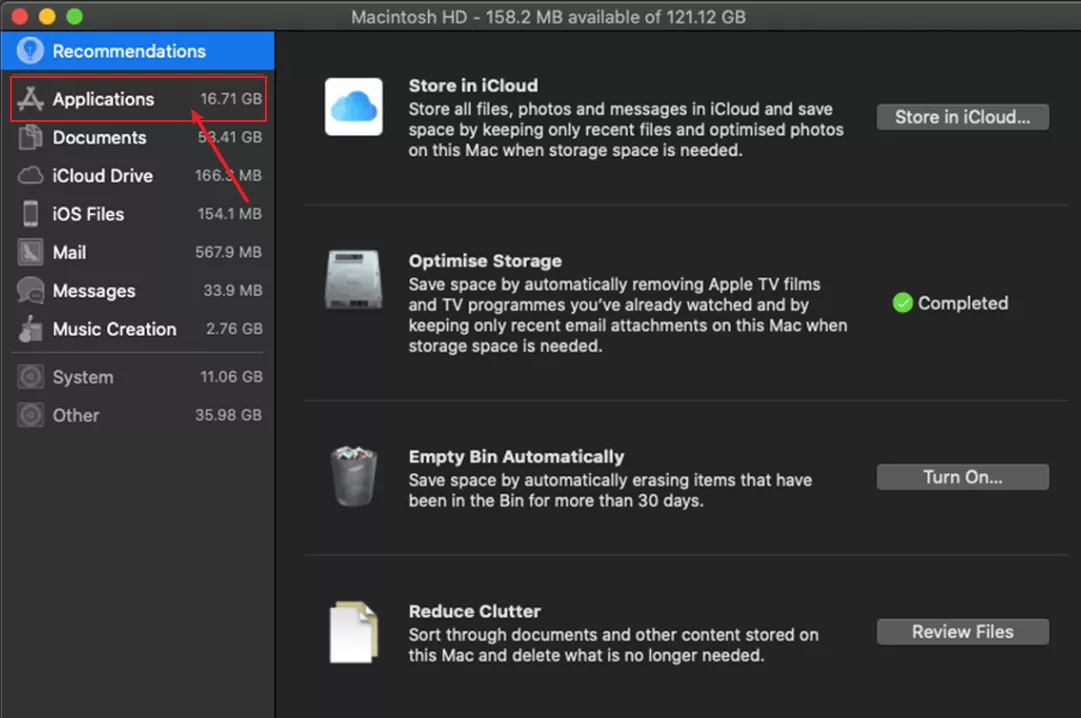This screenshot has height=718, width=1081.
Task: Click the Store in iCloud... button
Action: pos(962,117)
